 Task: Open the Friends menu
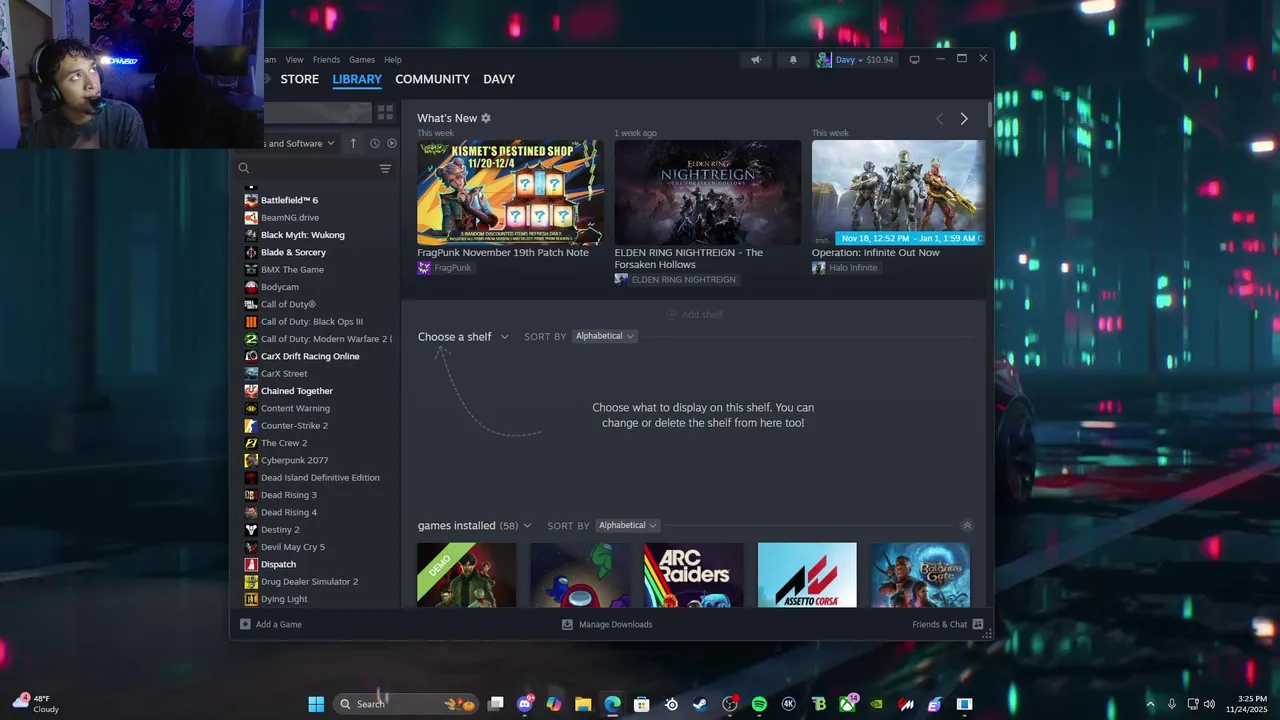pos(326,60)
